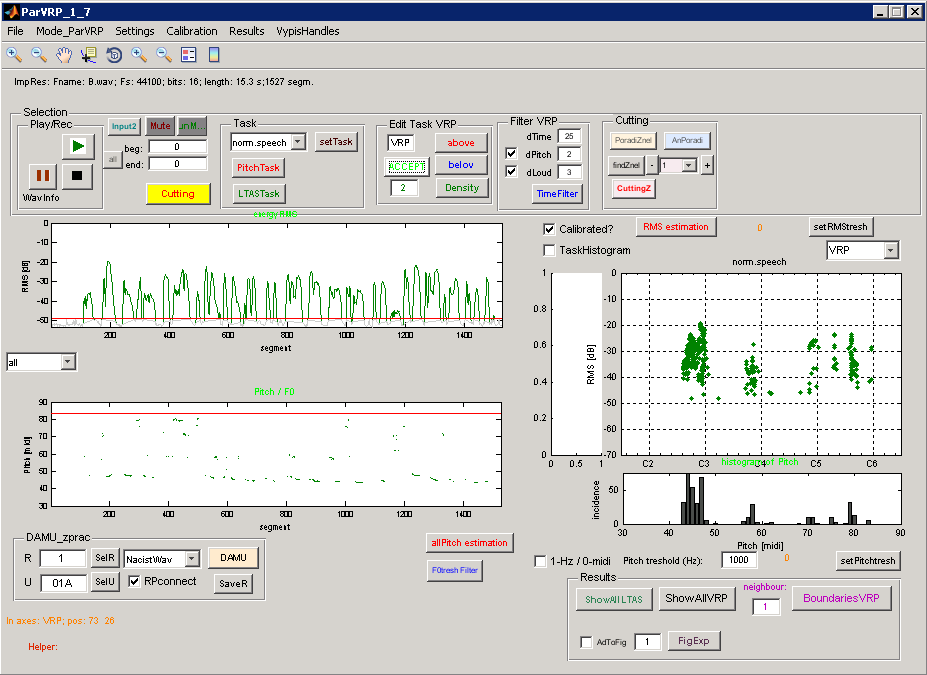The image size is (927, 675).
Task: Toggle the Insert Colorbar icon
Action: (214, 55)
